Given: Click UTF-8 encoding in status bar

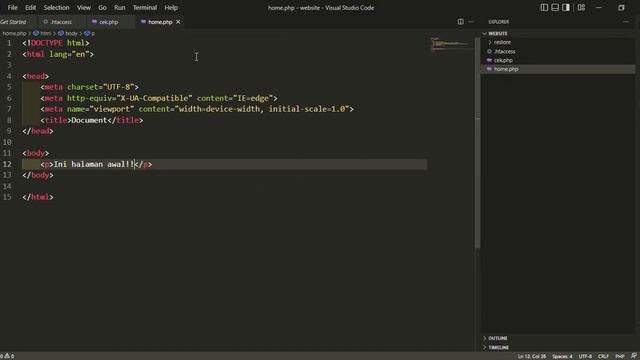Looking at the screenshot, I should click(x=585, y=356).
